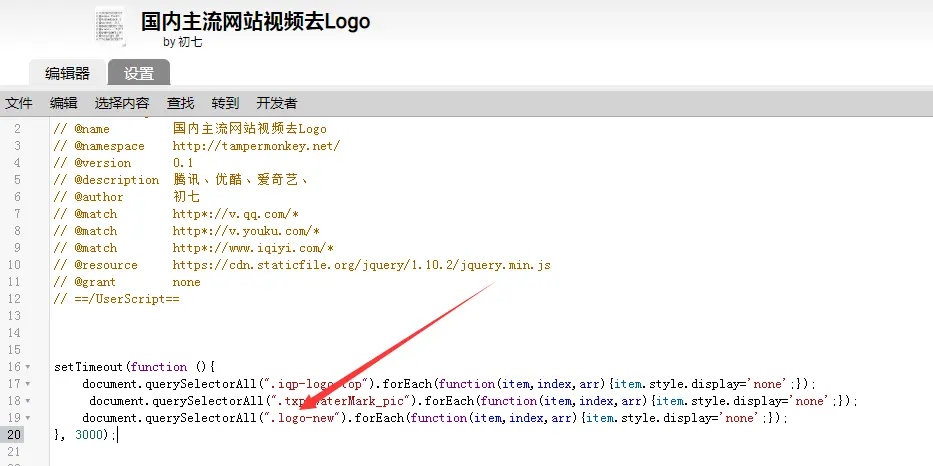Viewport: 933px width, 466px height.
Task: Click the title text 国内主流网站视频去Logo
Action: click(x=256, y=21)
